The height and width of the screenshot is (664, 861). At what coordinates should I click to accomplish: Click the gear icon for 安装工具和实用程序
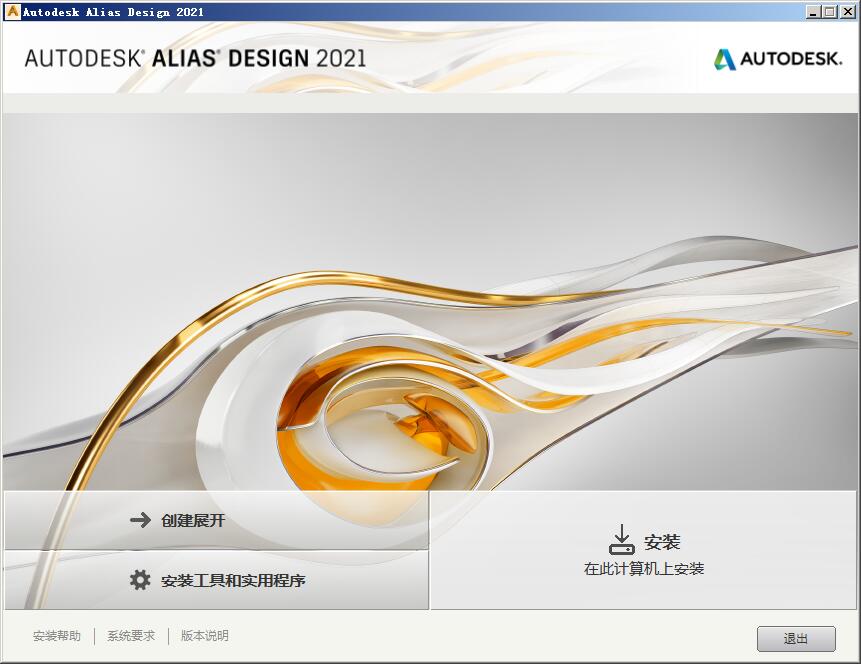tap(140, 579)
